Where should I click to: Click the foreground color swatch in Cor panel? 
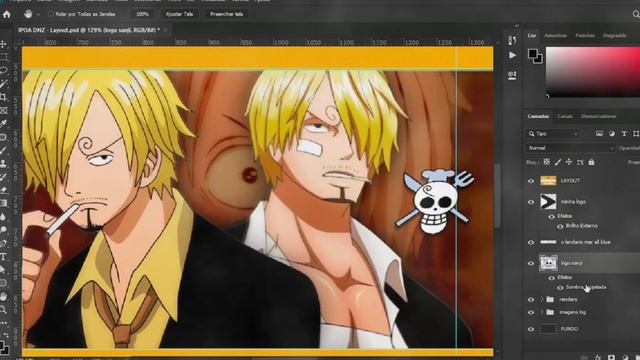(x=533, y=54)
